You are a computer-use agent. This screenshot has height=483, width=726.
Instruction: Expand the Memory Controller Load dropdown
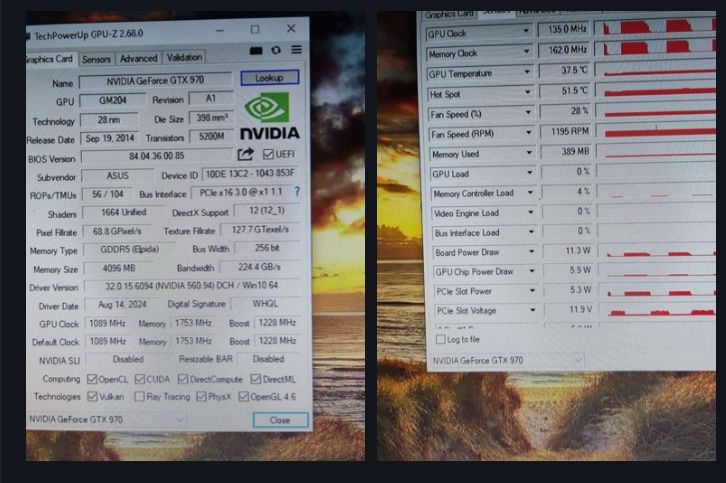[x=530, y=192]
